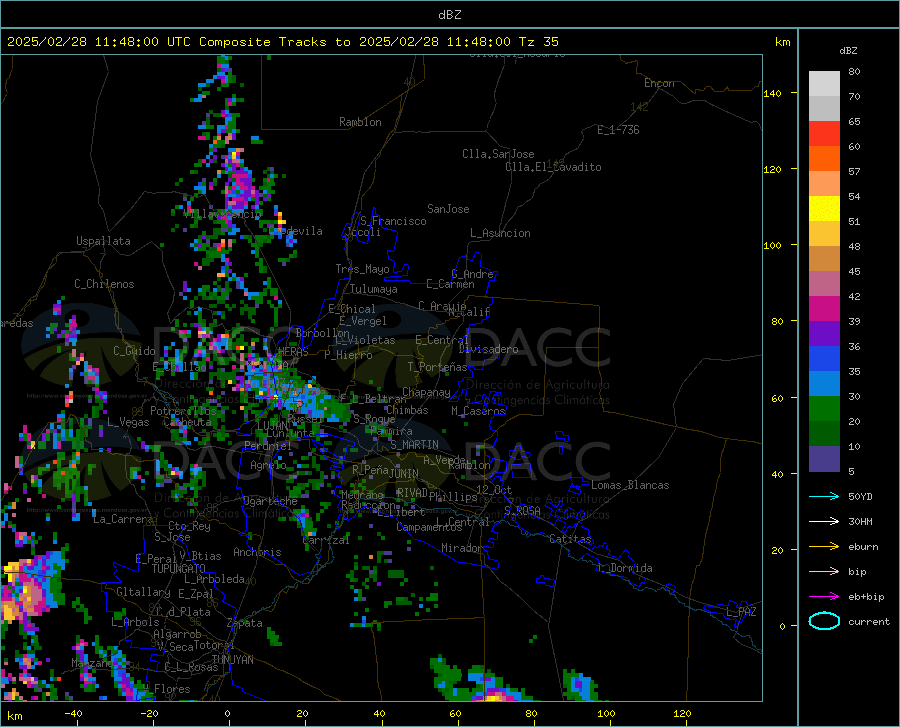Click the 'T_Porteñas' map label
The width and height of the screenshot is (900, 727).
tap(437, 367)
